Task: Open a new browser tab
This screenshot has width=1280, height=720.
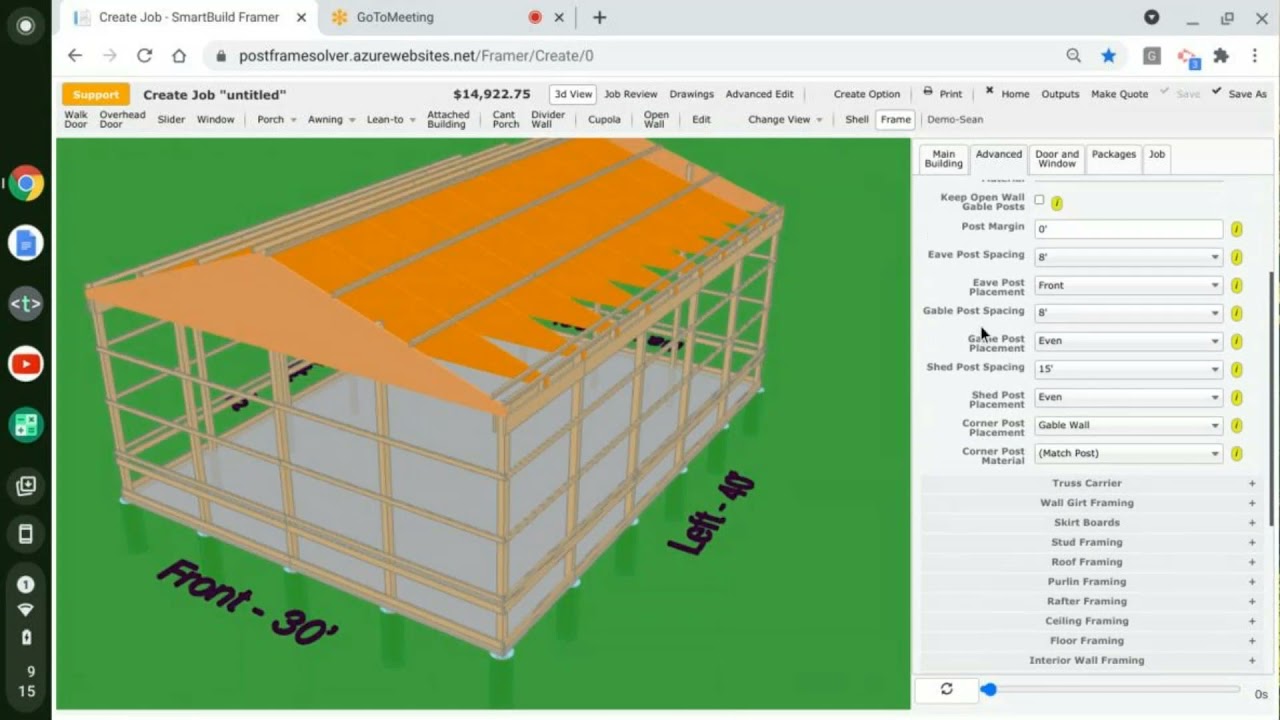Action: click(599, 17)
